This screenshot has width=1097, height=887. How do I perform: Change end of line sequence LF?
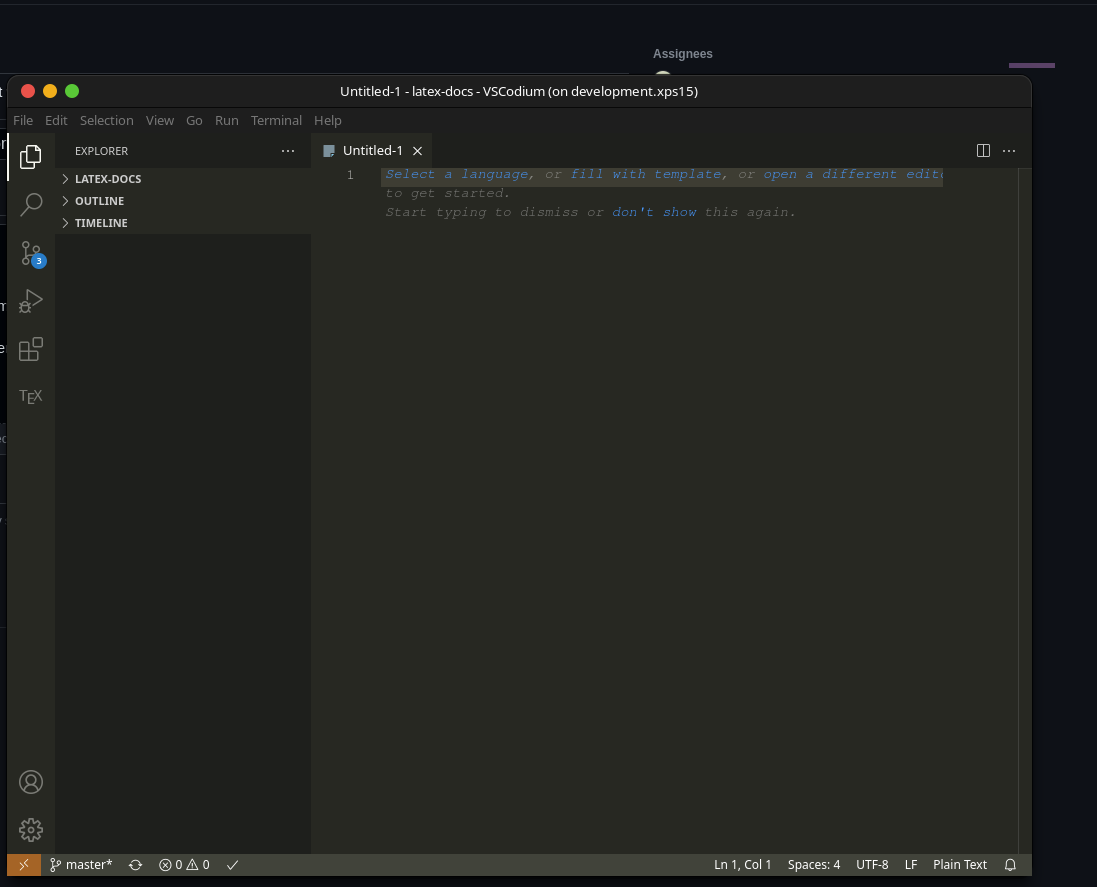(911, 865)
